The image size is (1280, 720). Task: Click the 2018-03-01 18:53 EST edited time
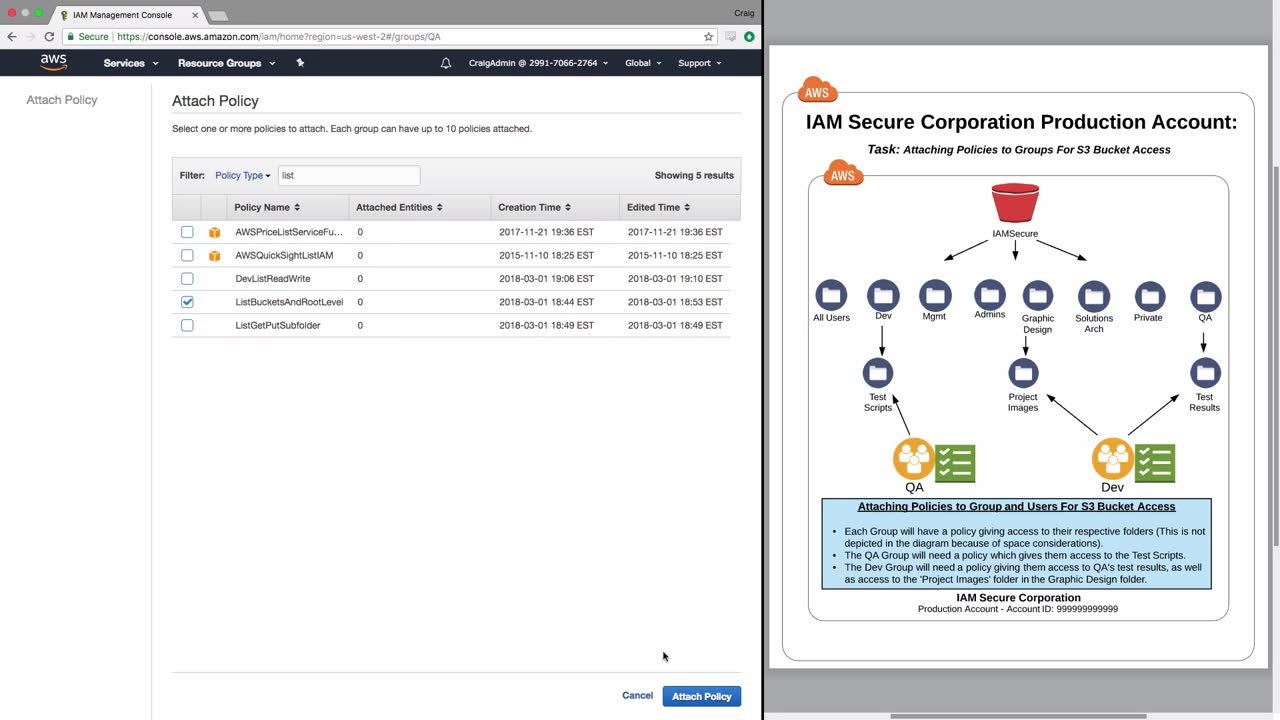click(x=675, y=302)
